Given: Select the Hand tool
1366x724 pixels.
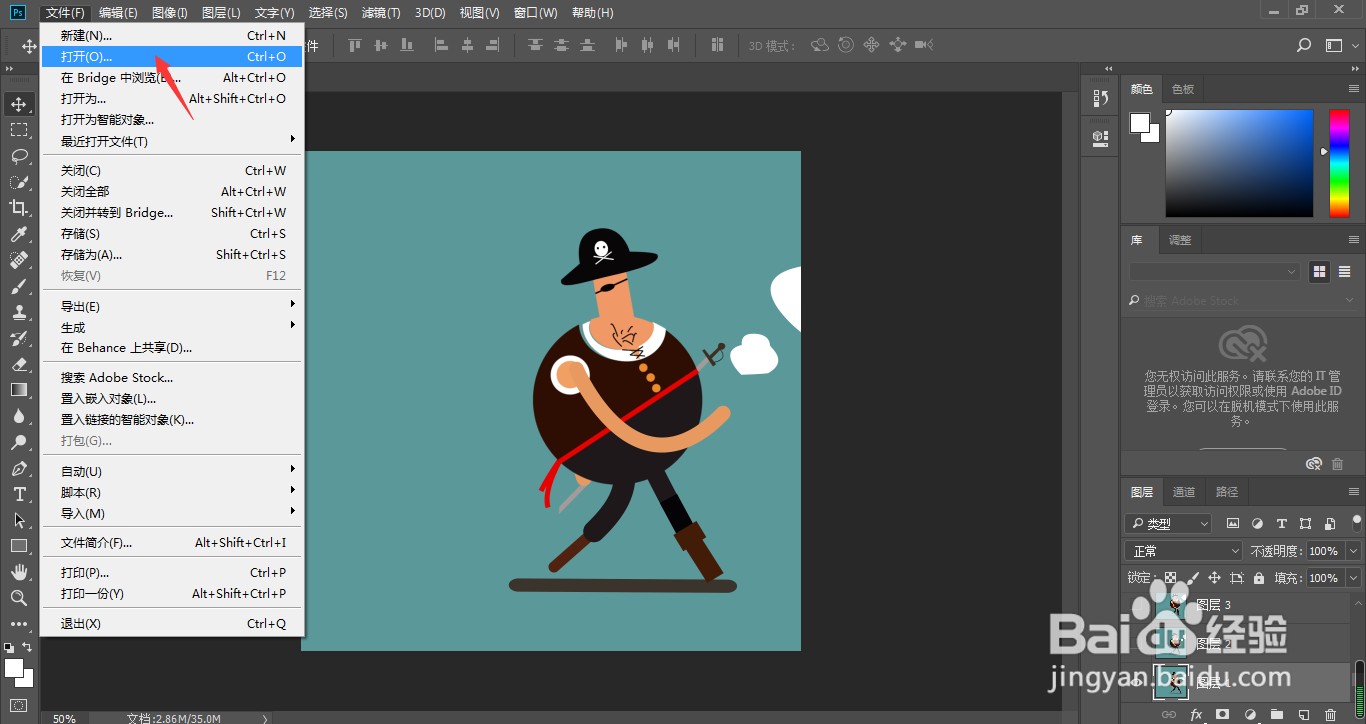Looking at the screenshot, I should [19, 572].
